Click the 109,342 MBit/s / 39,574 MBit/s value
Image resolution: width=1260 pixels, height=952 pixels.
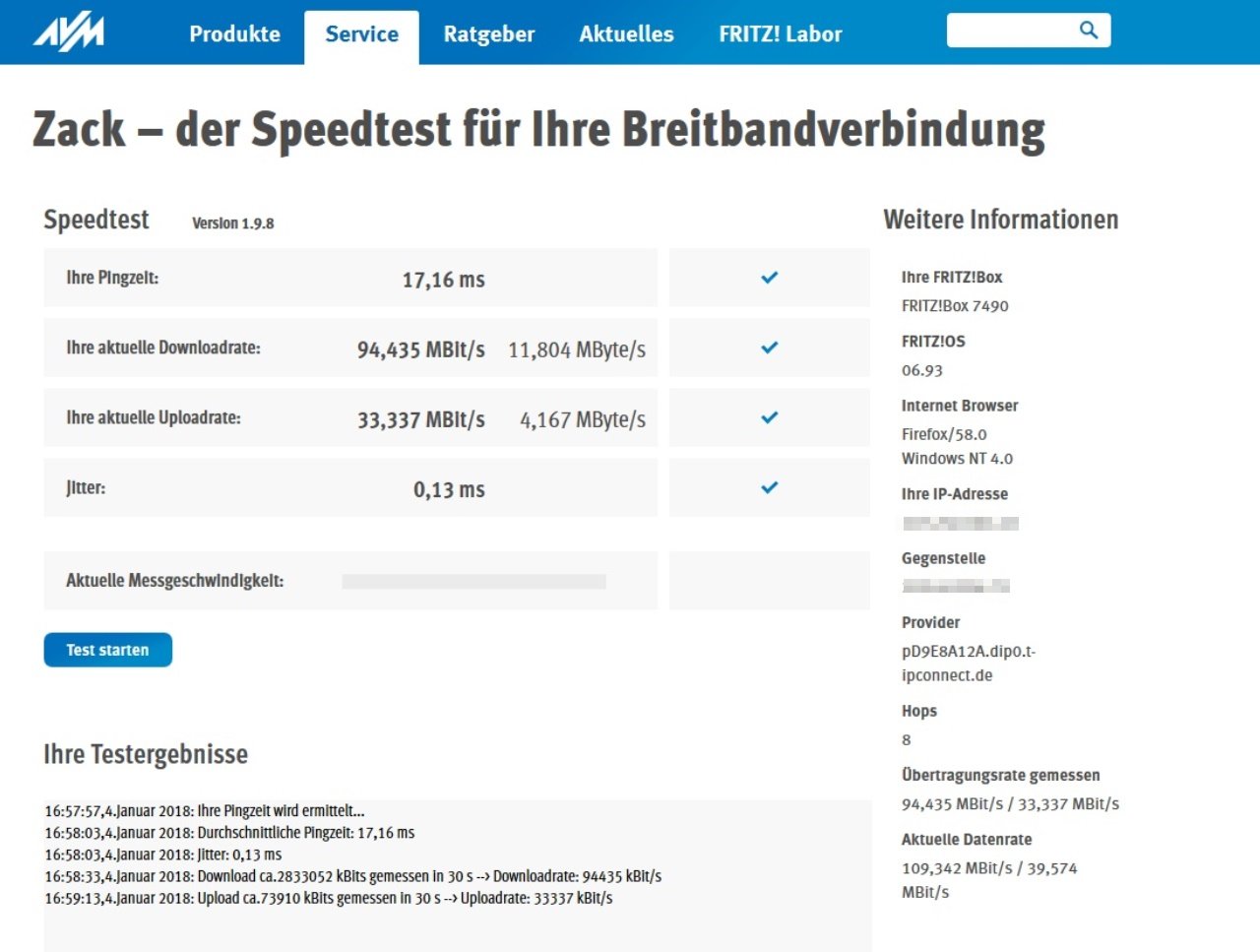[x=989, y=880]
